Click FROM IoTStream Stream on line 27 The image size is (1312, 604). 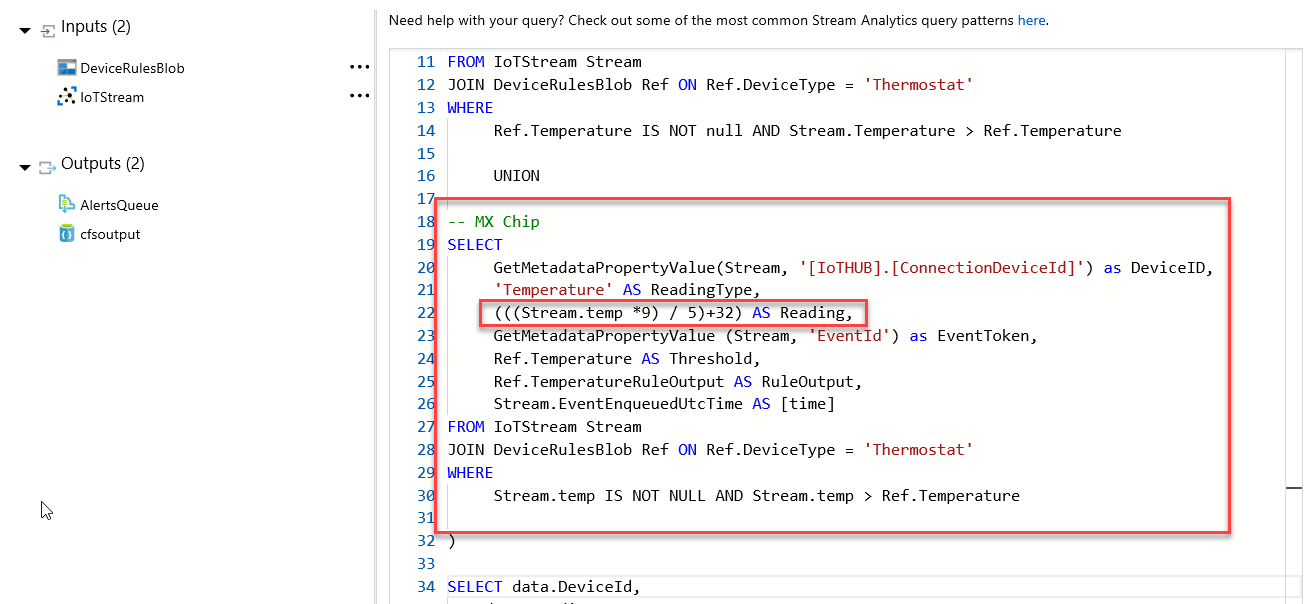(544, 427)
